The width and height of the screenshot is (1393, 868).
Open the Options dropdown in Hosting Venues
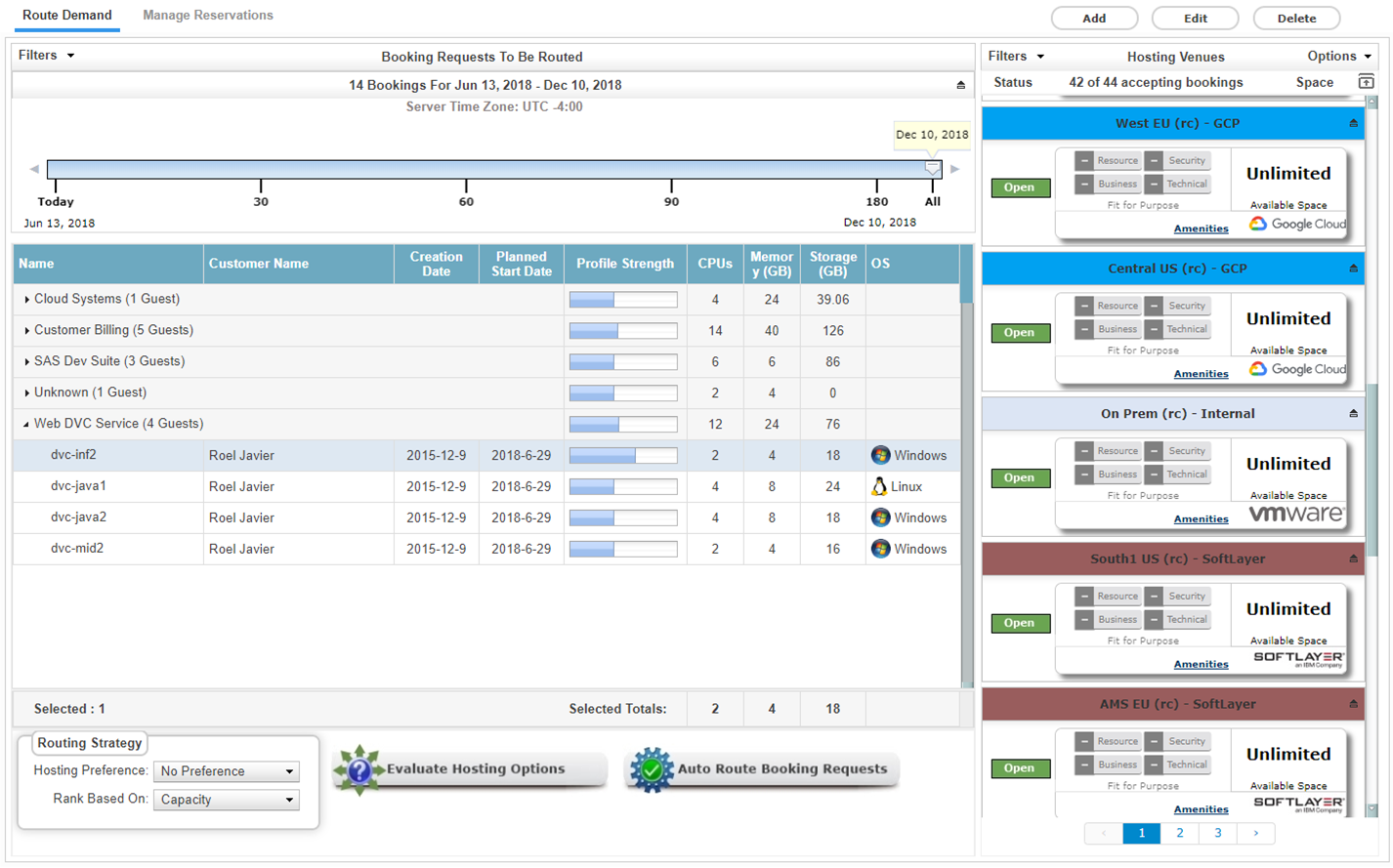point(1339,57)
